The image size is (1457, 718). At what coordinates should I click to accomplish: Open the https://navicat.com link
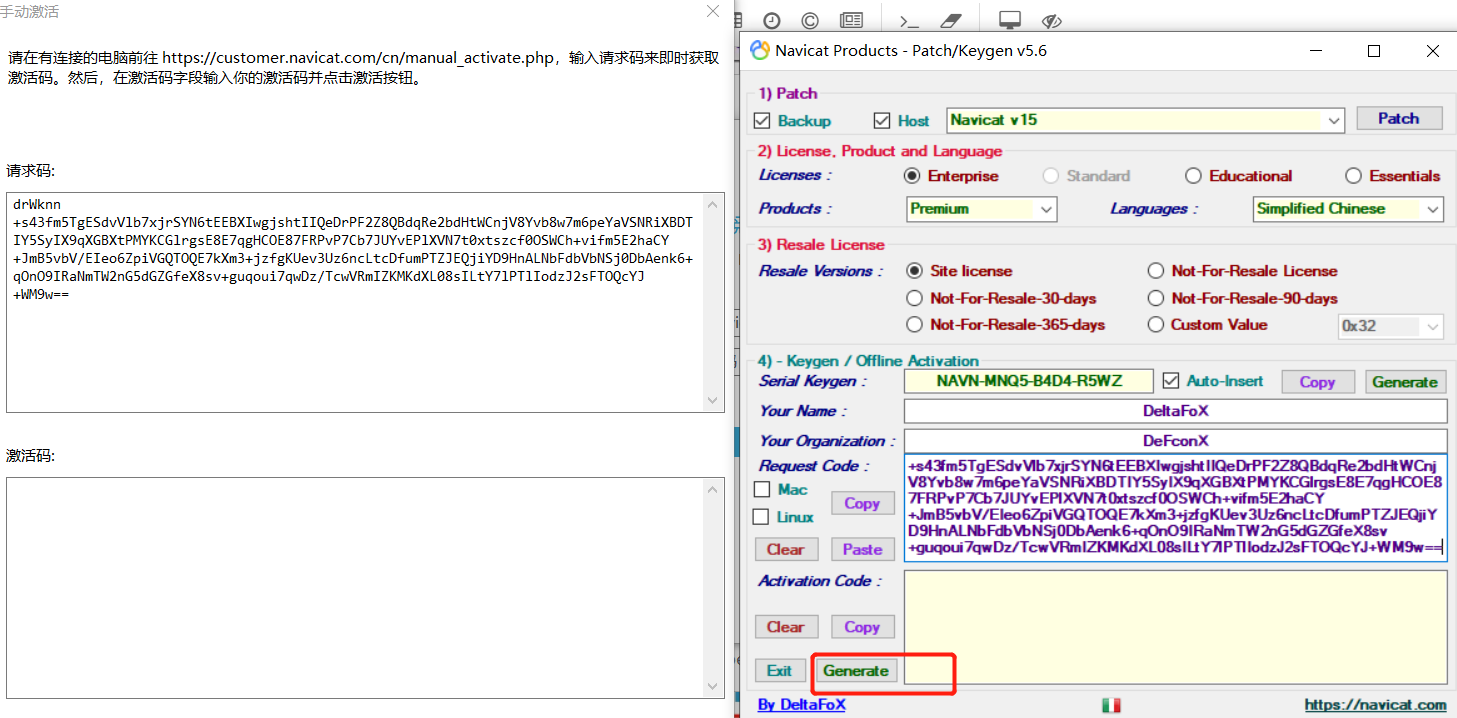1375,705
